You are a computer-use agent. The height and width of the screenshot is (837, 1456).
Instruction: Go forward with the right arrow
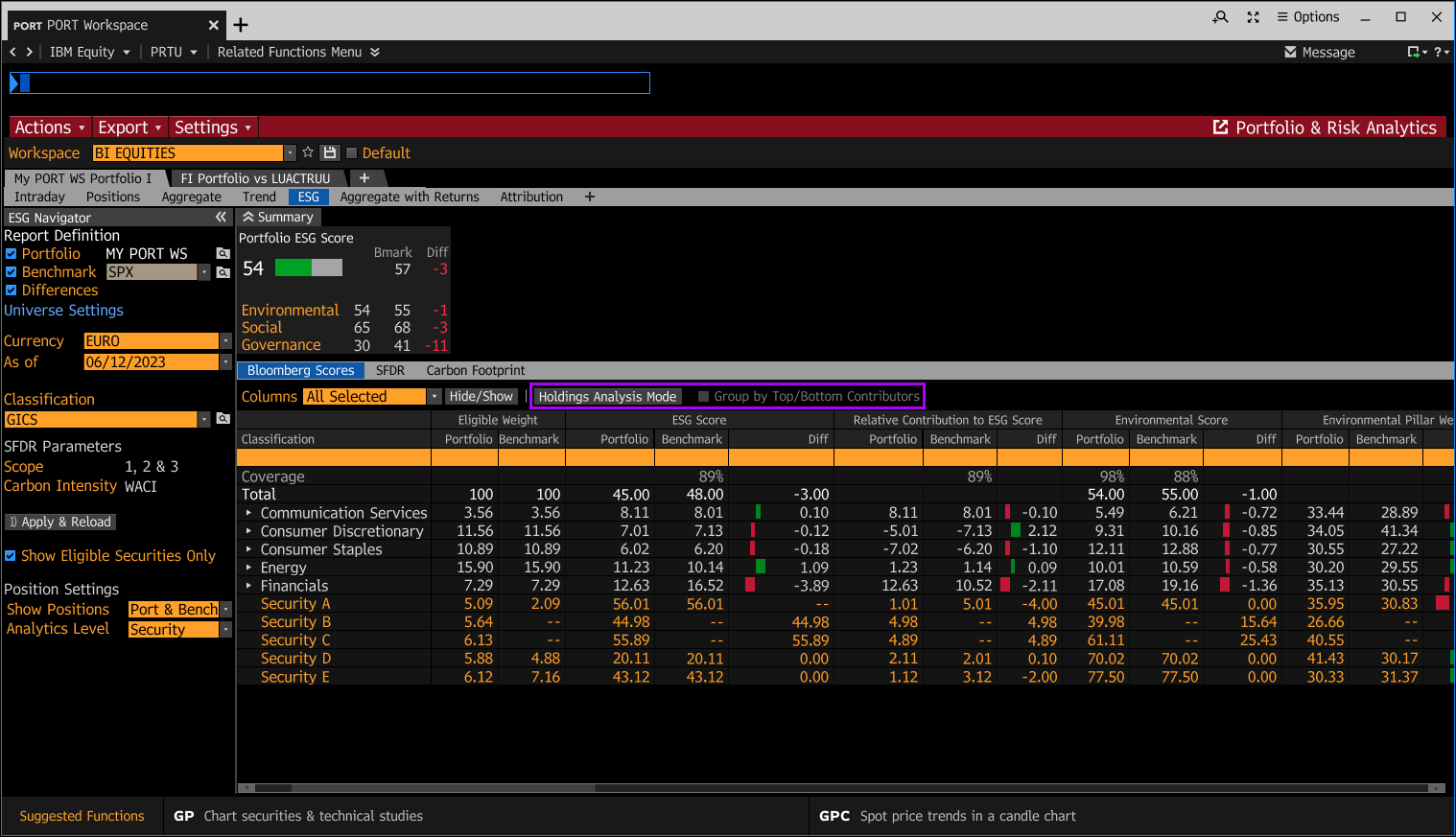(x=30, y=52)
